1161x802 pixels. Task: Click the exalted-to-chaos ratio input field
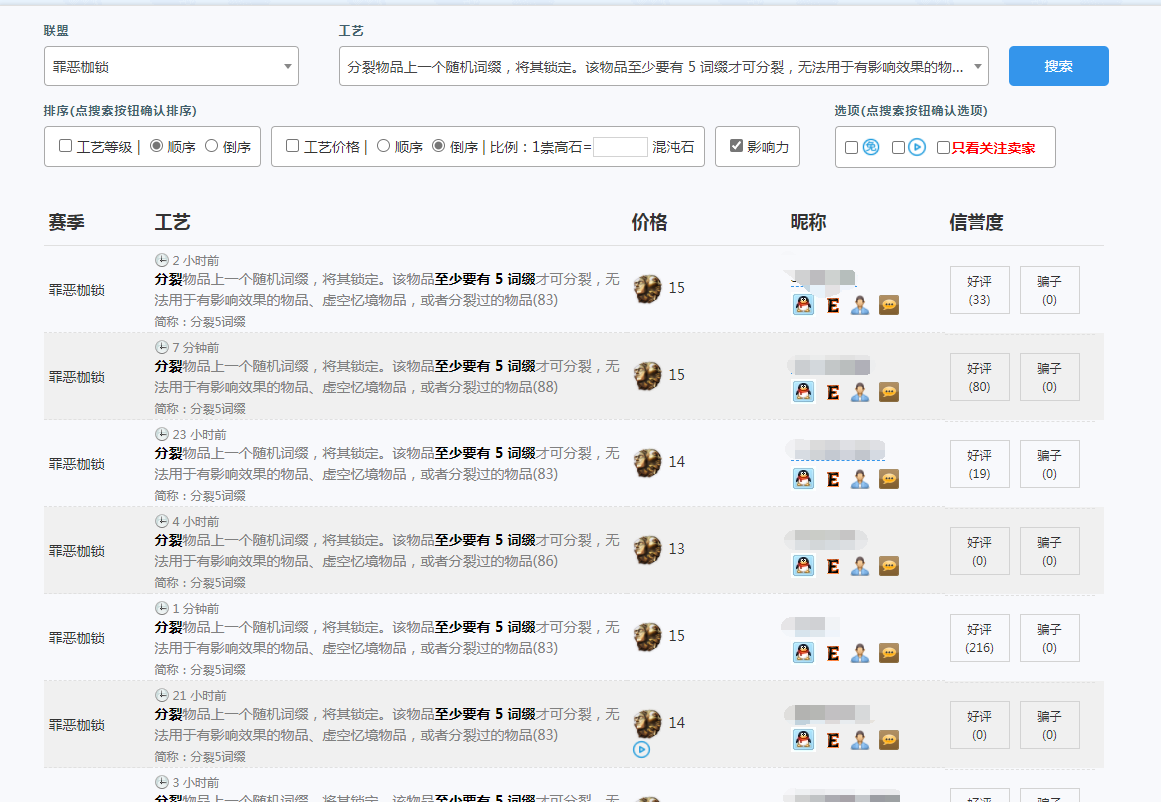(x=620, y=147)
